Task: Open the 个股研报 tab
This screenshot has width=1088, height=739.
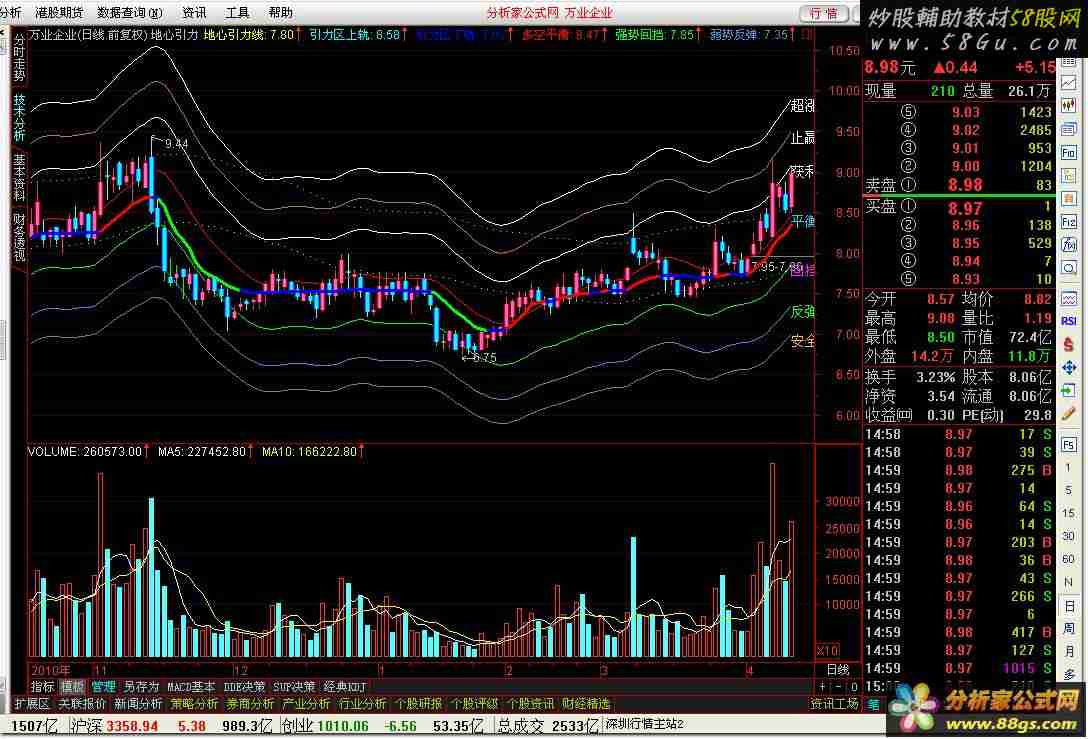Action: point(418,704)
